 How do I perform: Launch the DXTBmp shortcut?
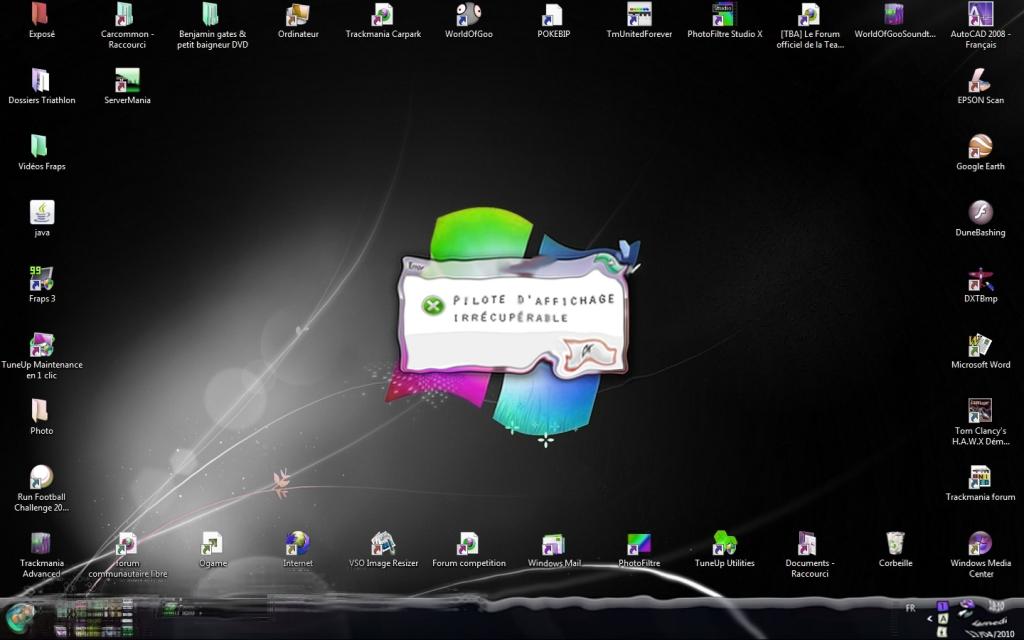coord(980,280)
